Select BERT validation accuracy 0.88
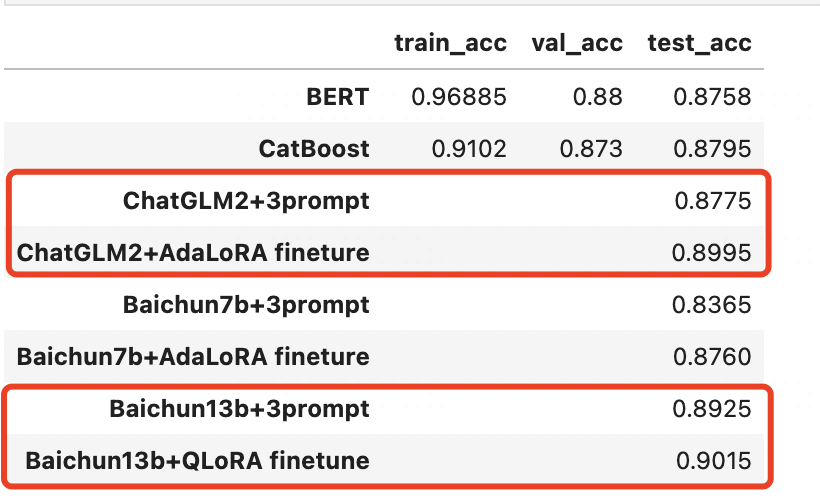820x498 pixels. [597, 97]
